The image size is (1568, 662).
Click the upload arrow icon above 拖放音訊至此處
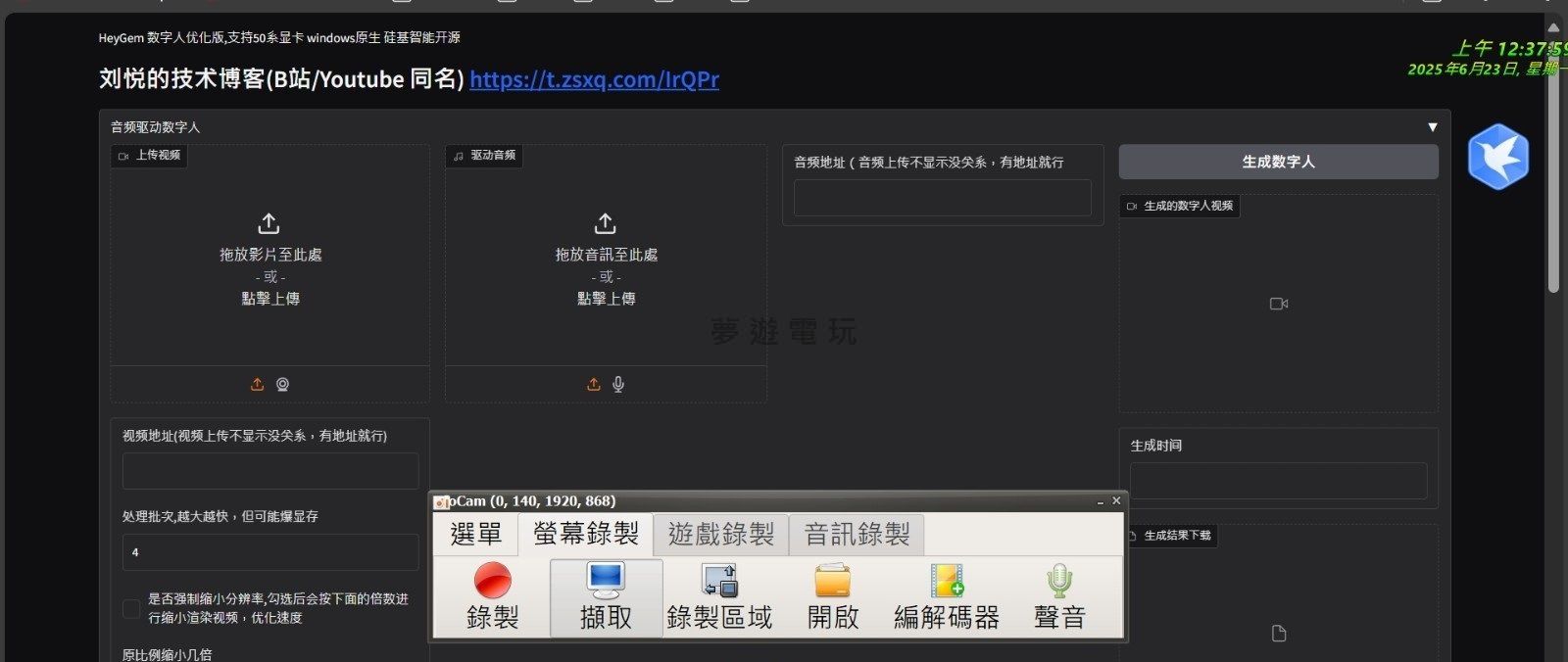click(x=606, y=224)
